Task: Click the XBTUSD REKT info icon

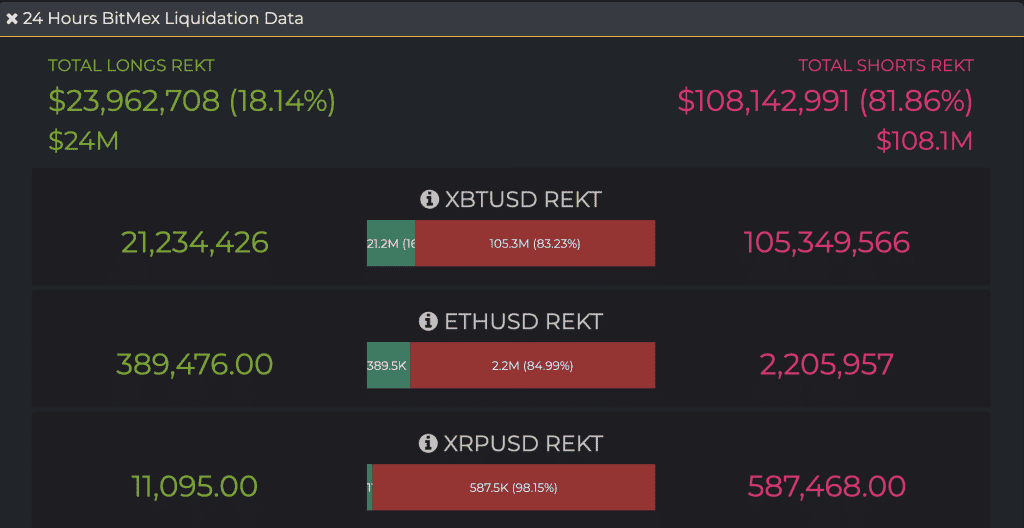Action: [x=430, y=200]
